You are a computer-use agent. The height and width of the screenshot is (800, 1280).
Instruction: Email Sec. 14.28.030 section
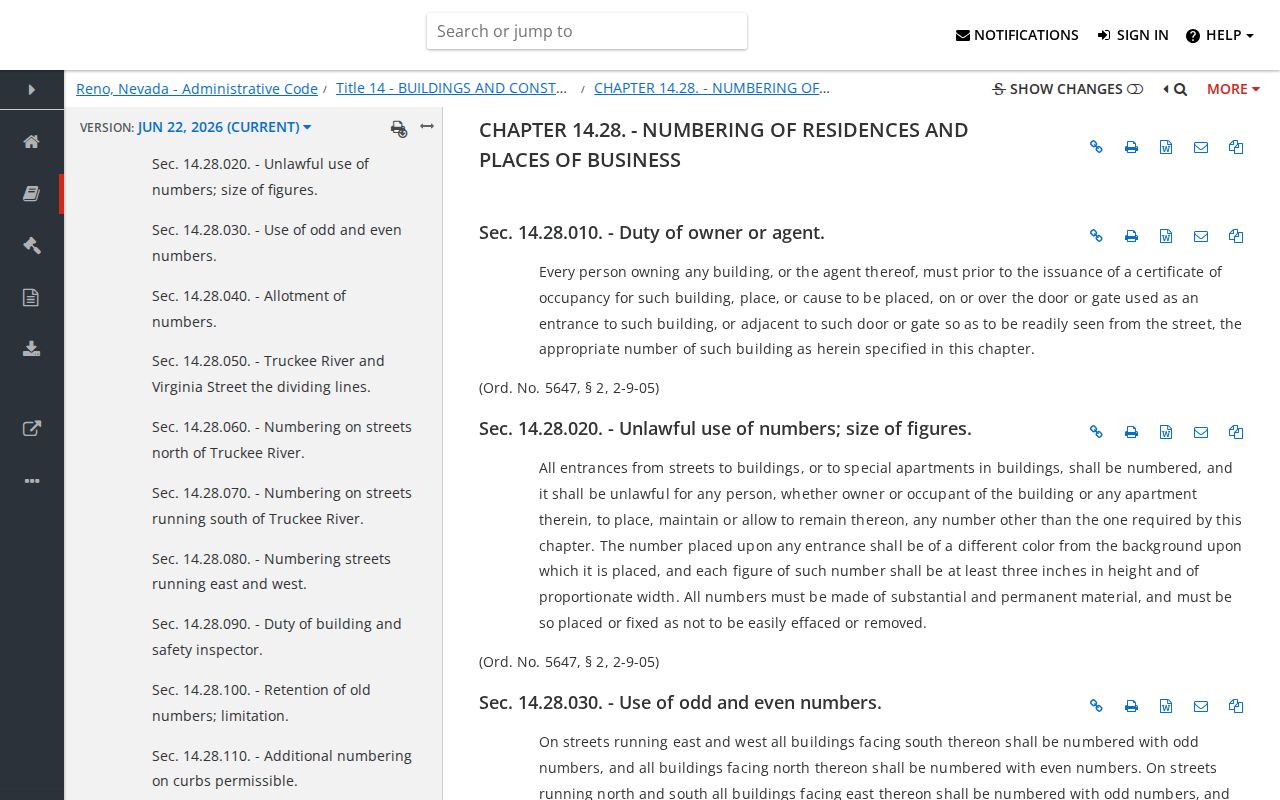click(x=1201, y=706)
